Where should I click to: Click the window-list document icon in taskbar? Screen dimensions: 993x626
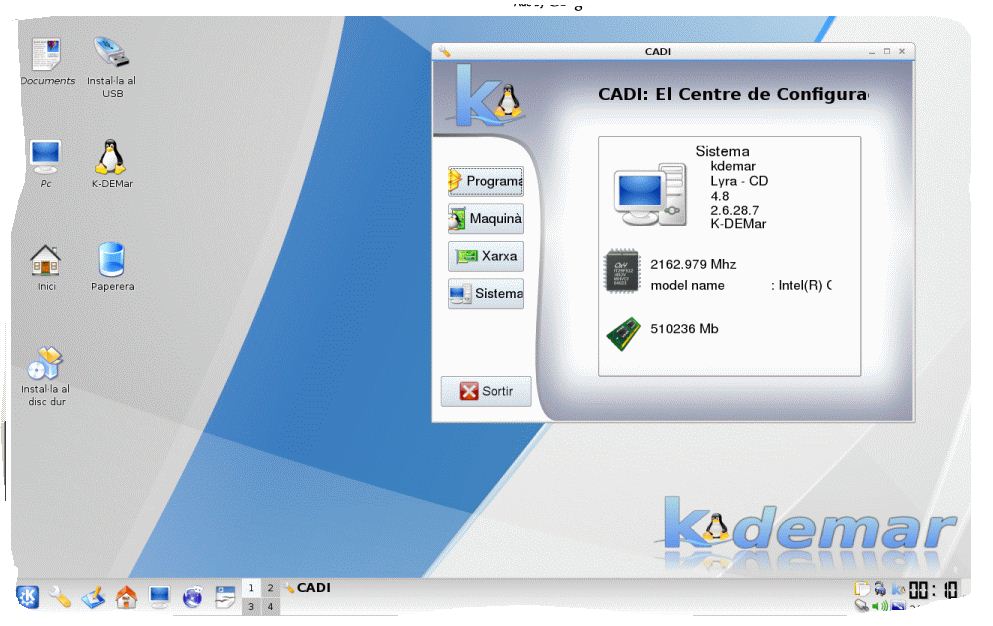tap(225, 597)
